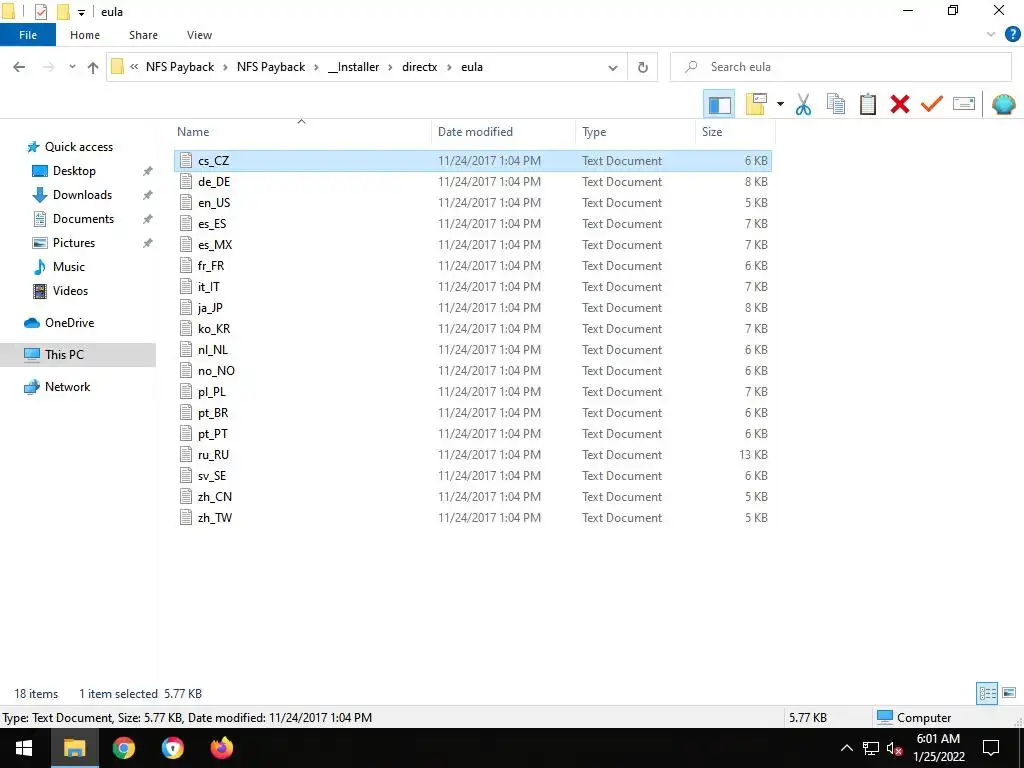Screen dimensions: 1024x768
Task: Show hidden breadcrumb path with double chevron
Action: pos(134,67)
